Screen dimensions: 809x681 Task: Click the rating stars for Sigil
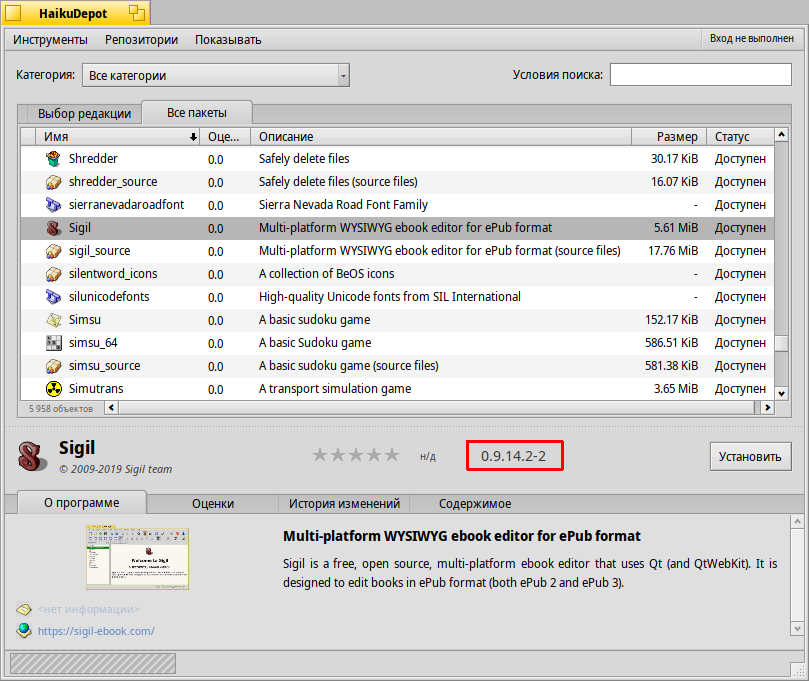[x=356, y=455]
